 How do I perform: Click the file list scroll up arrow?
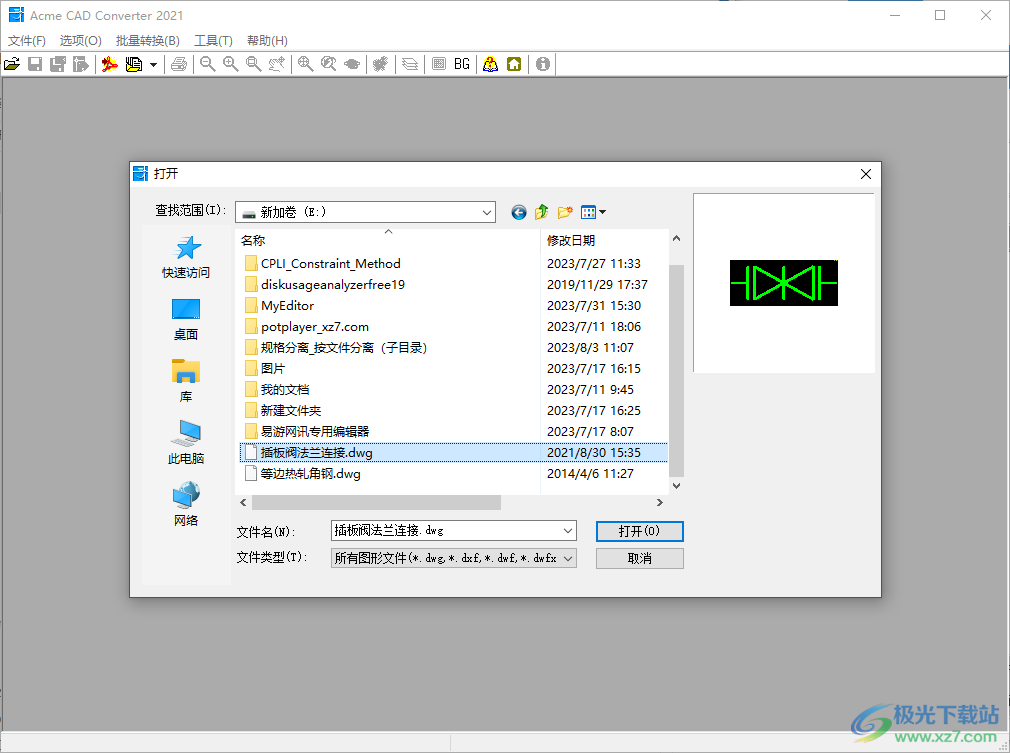(x=676, y=238)
